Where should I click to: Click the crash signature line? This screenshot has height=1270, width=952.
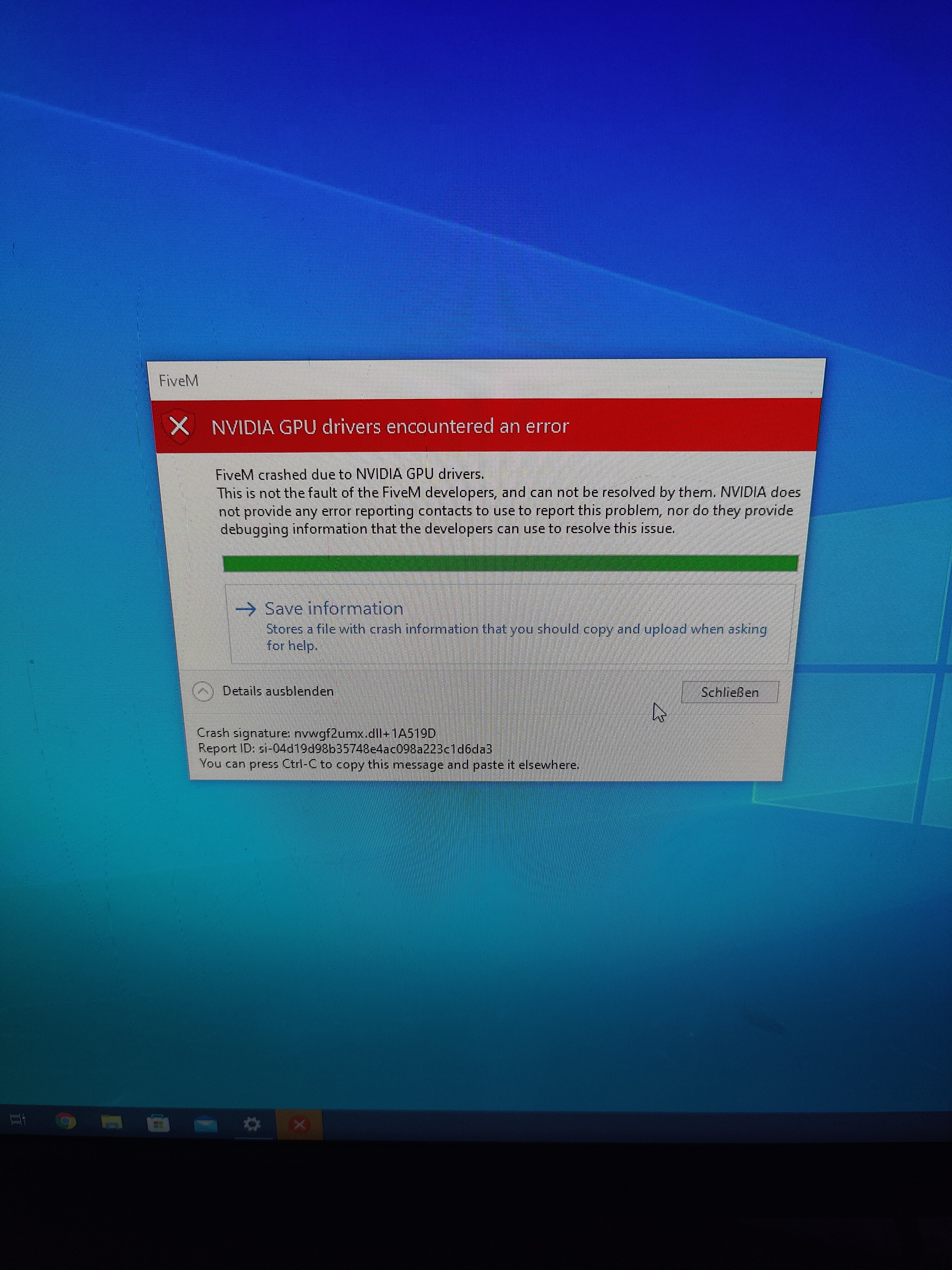316,733
